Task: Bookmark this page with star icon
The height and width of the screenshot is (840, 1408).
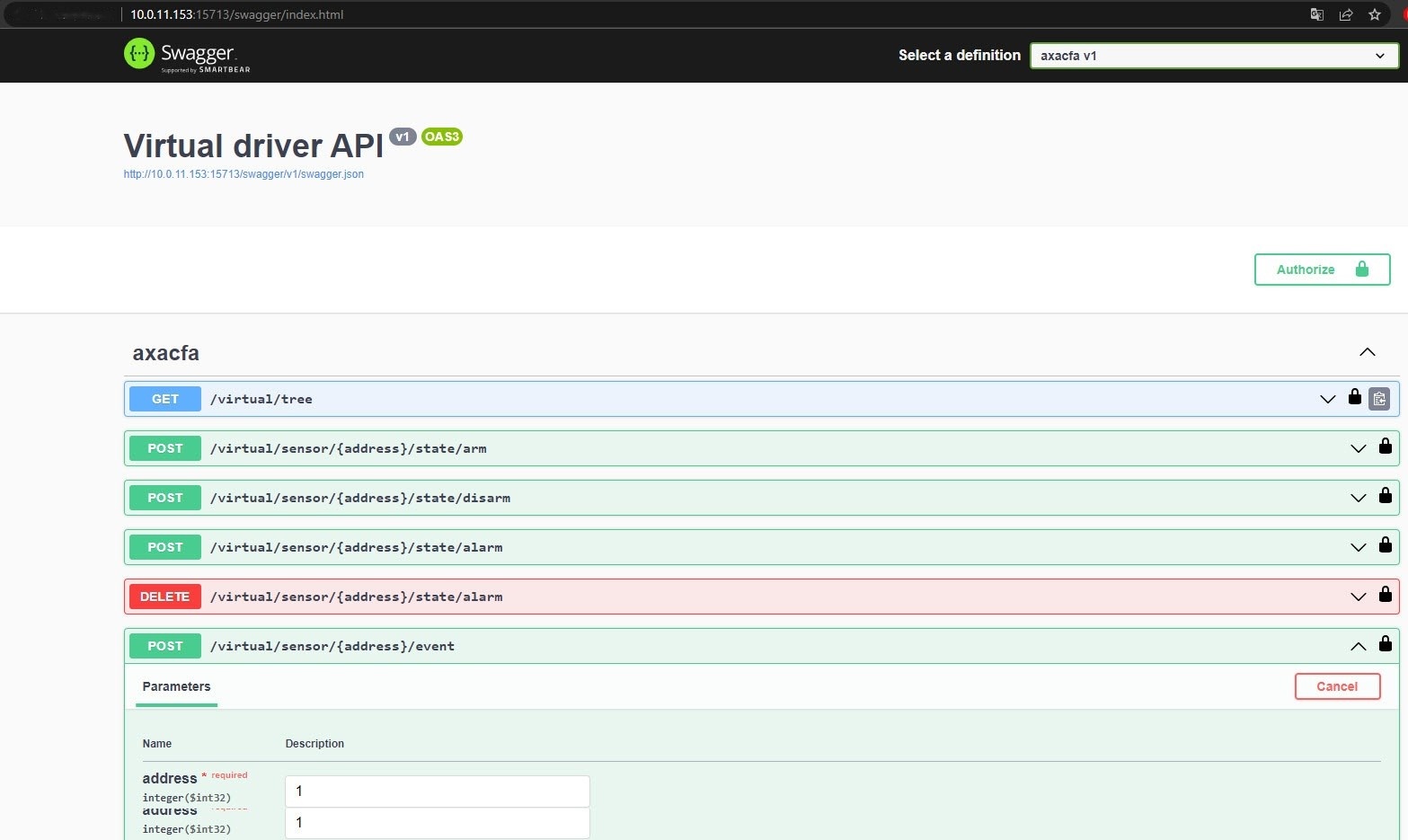Action: pyautogui.click(x=1374, y=14)
